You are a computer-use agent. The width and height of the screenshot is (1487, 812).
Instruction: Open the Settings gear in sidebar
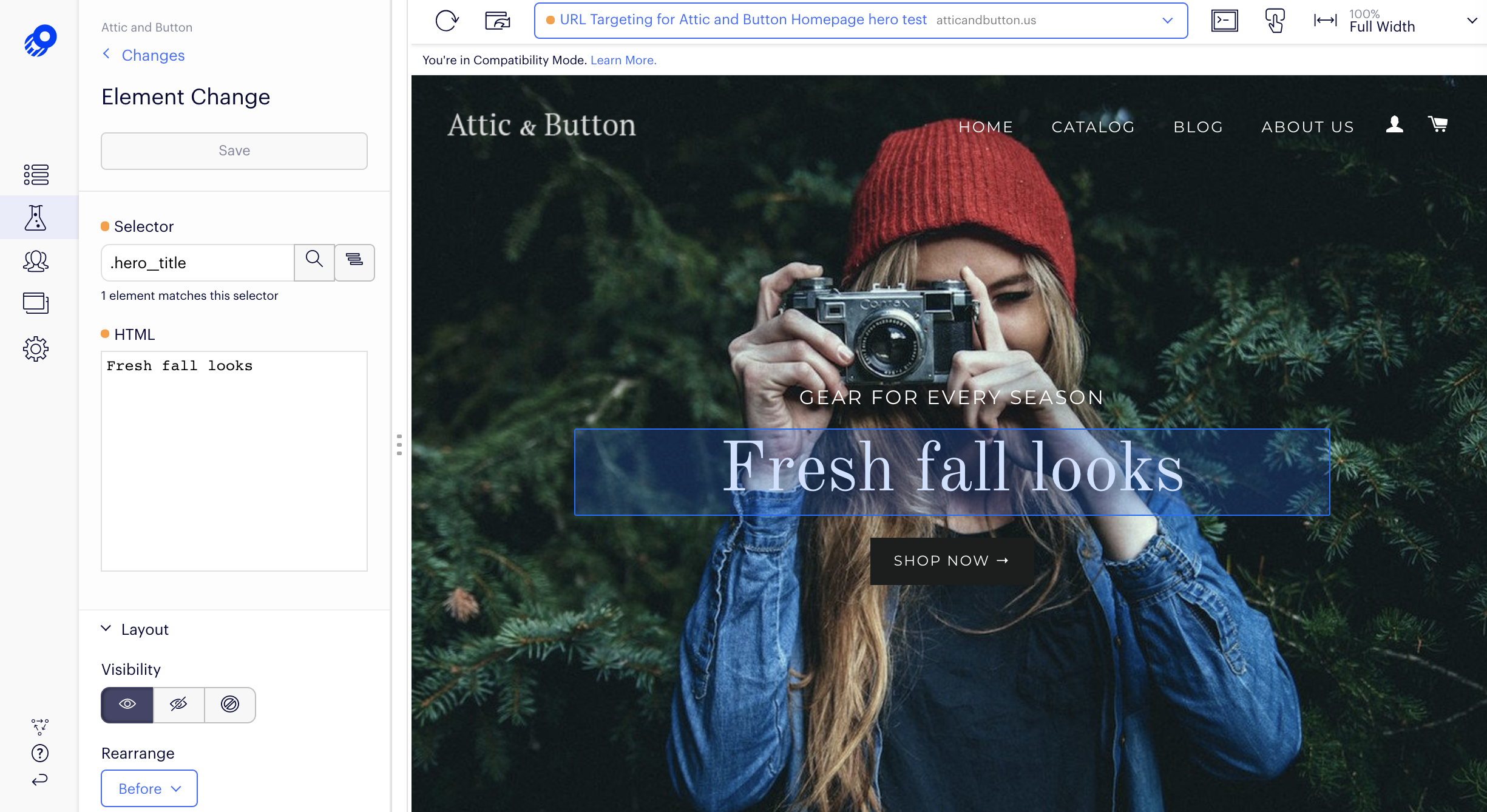[36, 349]
